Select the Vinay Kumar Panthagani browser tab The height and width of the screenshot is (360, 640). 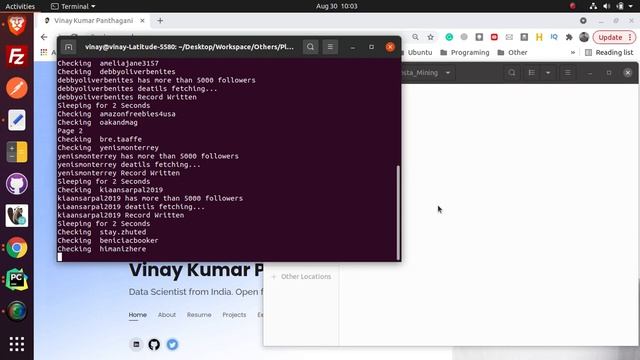(93, 20)
